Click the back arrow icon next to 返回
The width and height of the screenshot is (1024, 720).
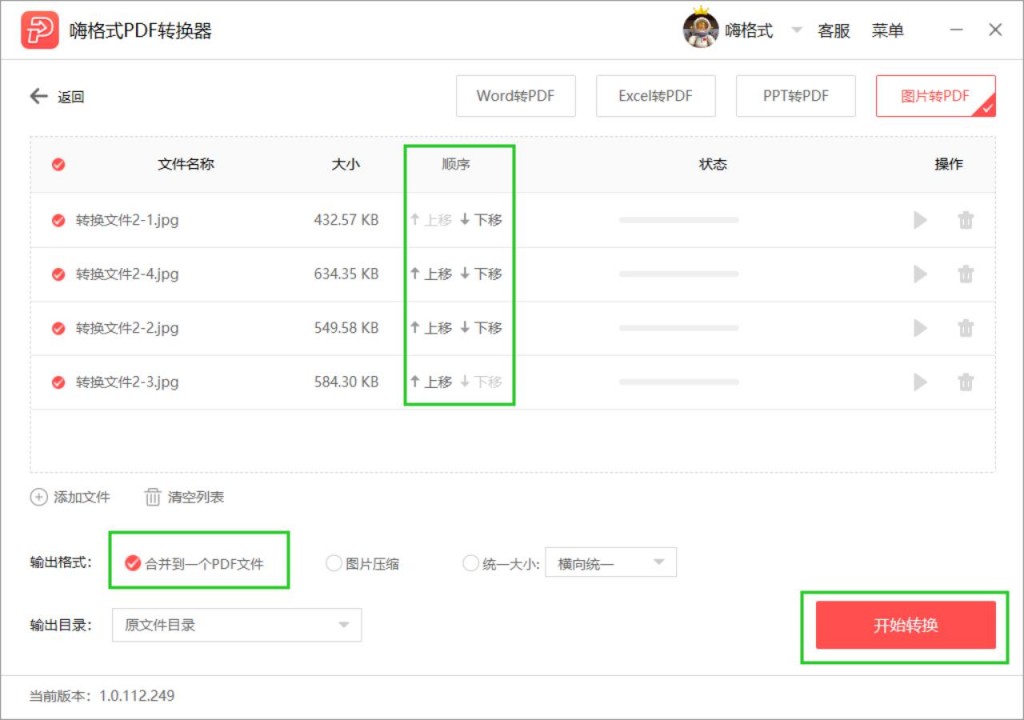tap(39, 97)
